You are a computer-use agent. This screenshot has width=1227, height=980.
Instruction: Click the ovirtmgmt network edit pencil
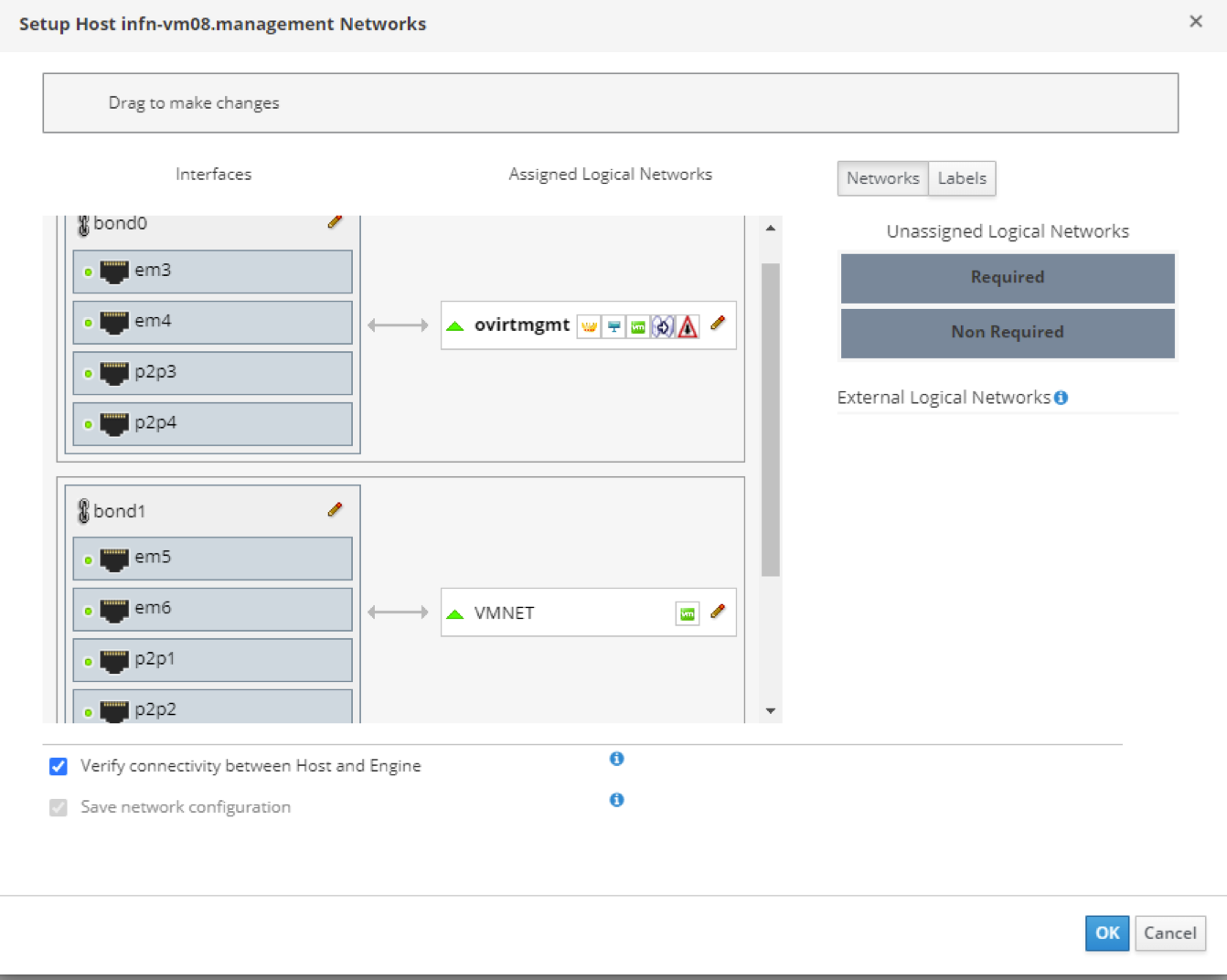718,324
